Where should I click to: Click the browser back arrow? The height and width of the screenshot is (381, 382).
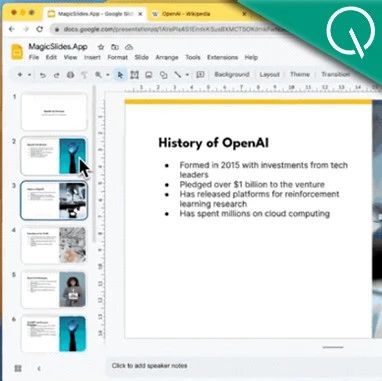tap(12, 29)
